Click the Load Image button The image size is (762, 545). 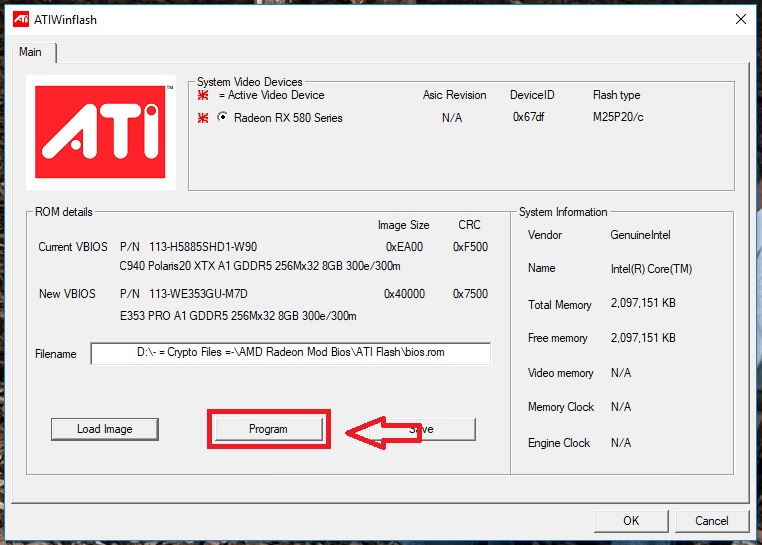tap(104, 429)
